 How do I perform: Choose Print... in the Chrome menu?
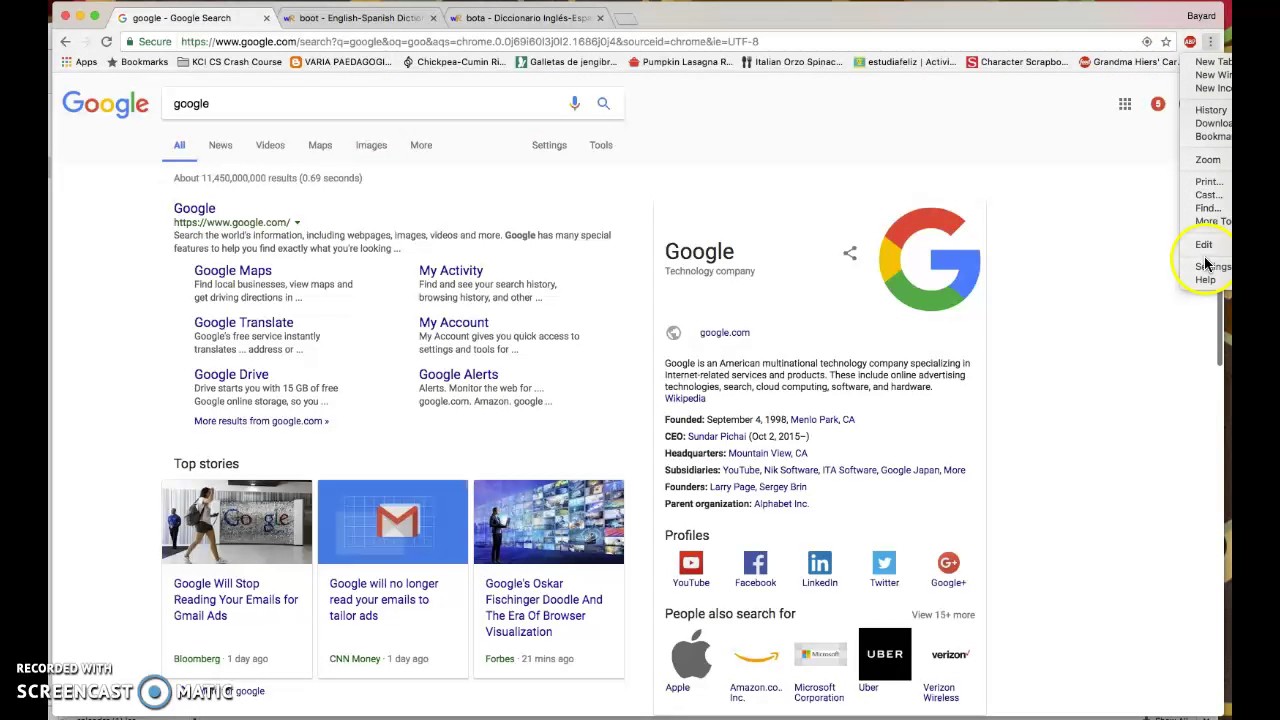pyautogui.click(x=1208, y=182)
